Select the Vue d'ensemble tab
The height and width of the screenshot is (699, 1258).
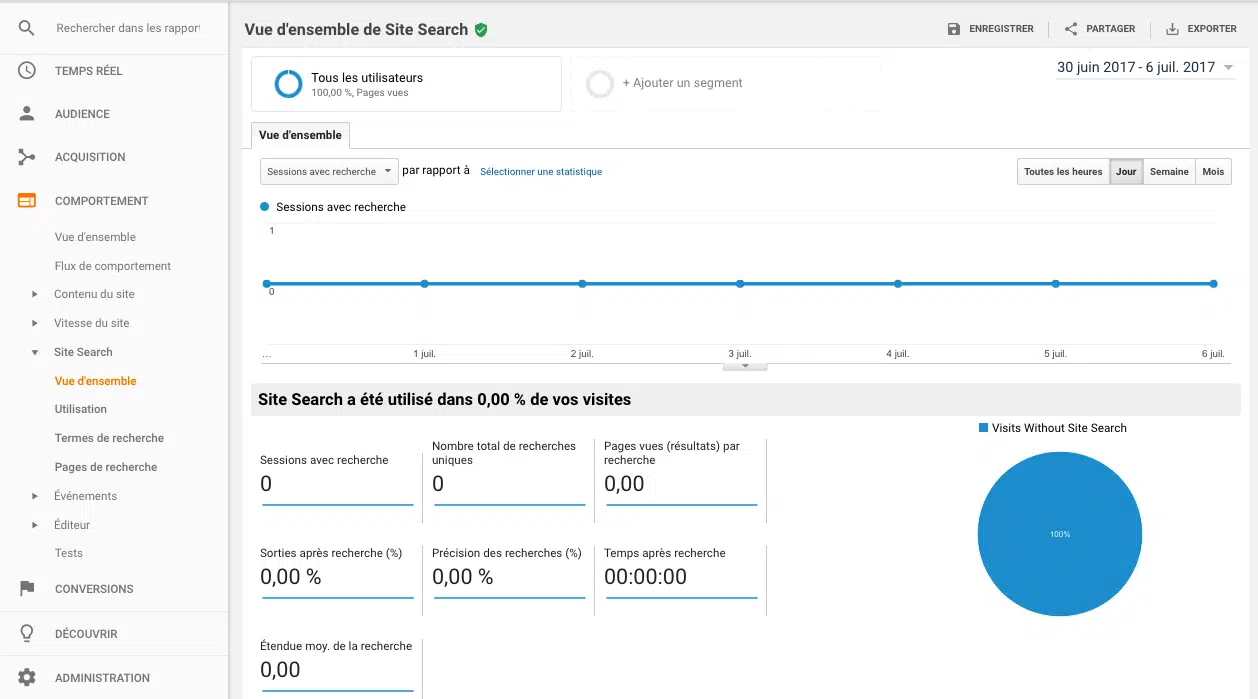click(300, 135)
